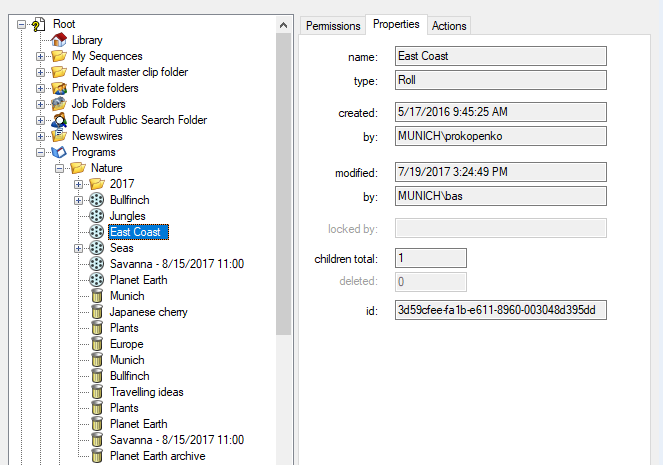Select the Japanese cherry bin

[148, 312]
